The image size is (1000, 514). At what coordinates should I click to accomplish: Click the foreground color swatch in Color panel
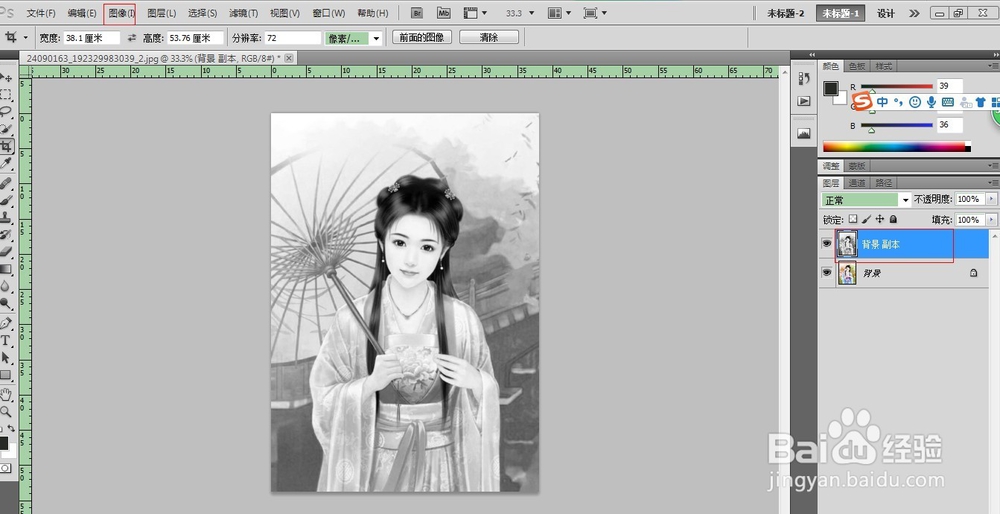click(x=830, y=88)
